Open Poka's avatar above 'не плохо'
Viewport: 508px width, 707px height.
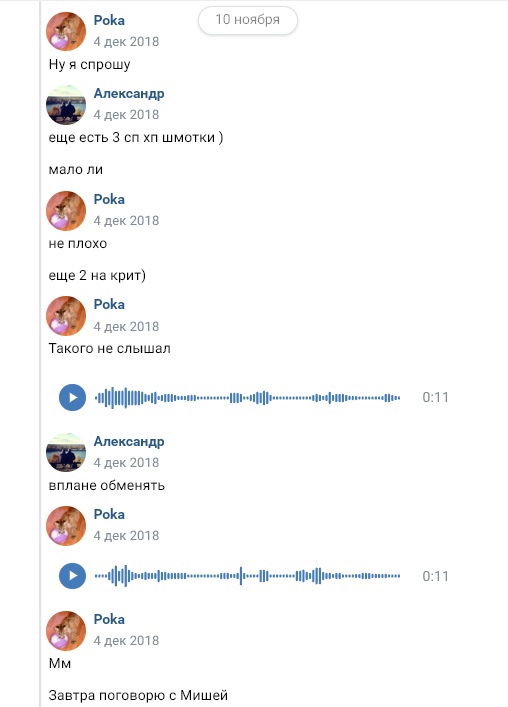pos(66,211)
